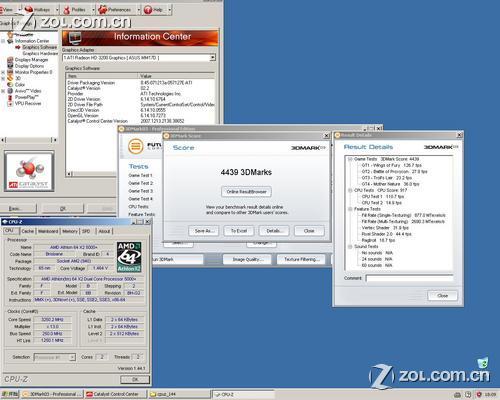Click the Display Options tree icon
The width and height of the screenshot is (500, 400).
[10, 66]
